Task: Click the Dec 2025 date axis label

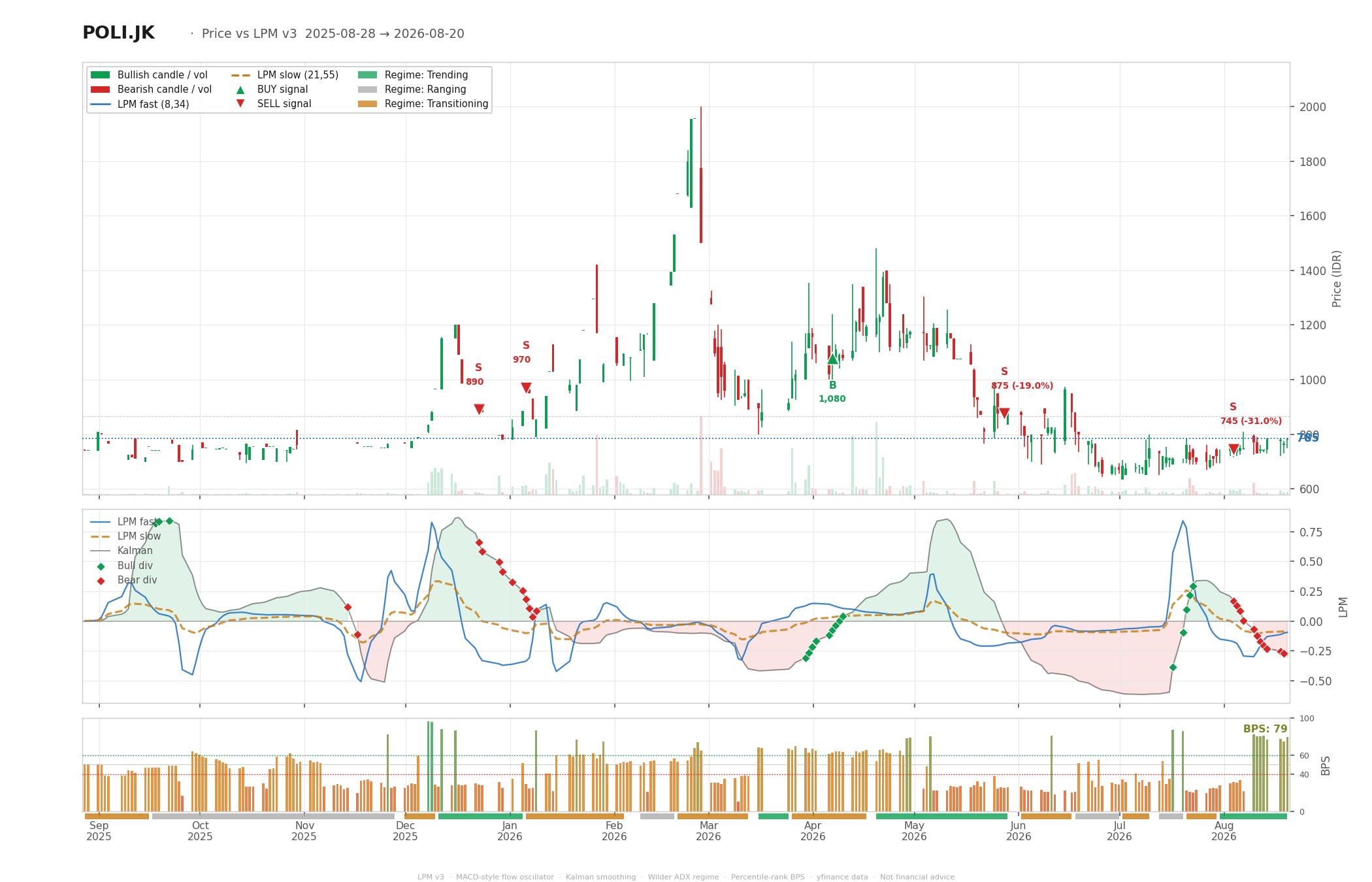Action: click(406, 831)
